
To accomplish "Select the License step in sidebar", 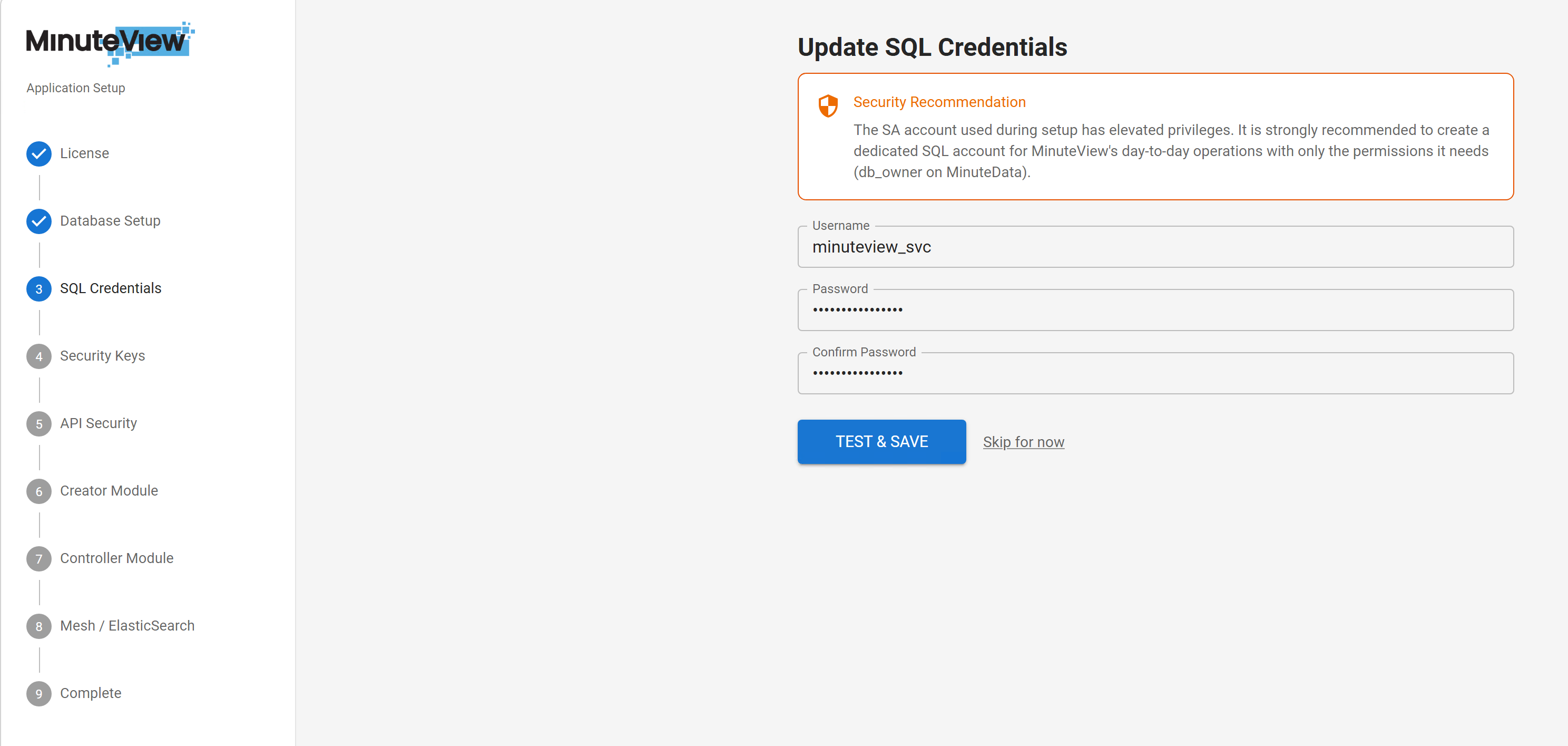I will click(85, 153).
